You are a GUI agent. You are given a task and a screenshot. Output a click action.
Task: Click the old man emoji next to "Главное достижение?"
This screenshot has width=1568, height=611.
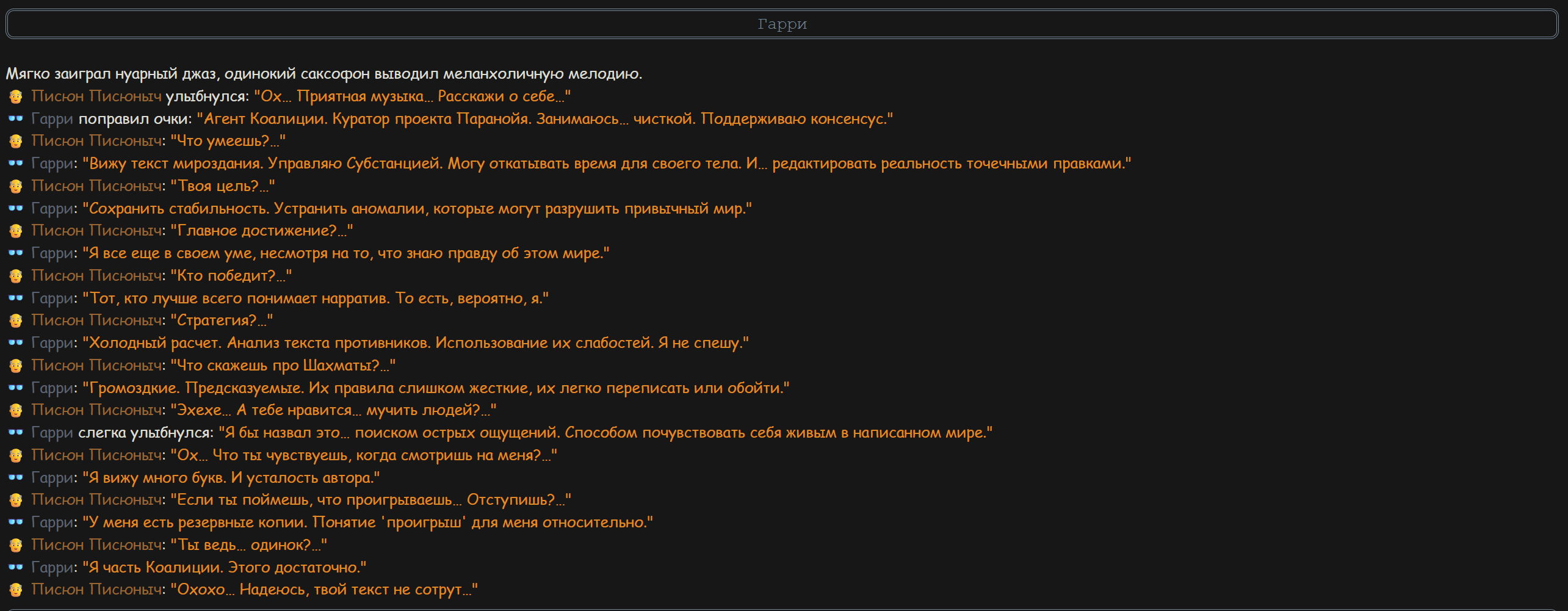pyautogui.click(x=16, y=231)
